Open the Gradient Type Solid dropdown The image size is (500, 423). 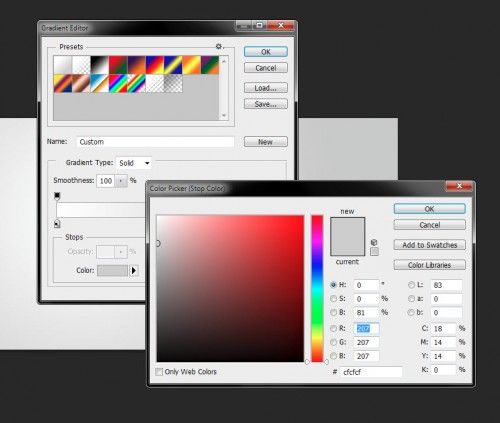coord(134,163)
